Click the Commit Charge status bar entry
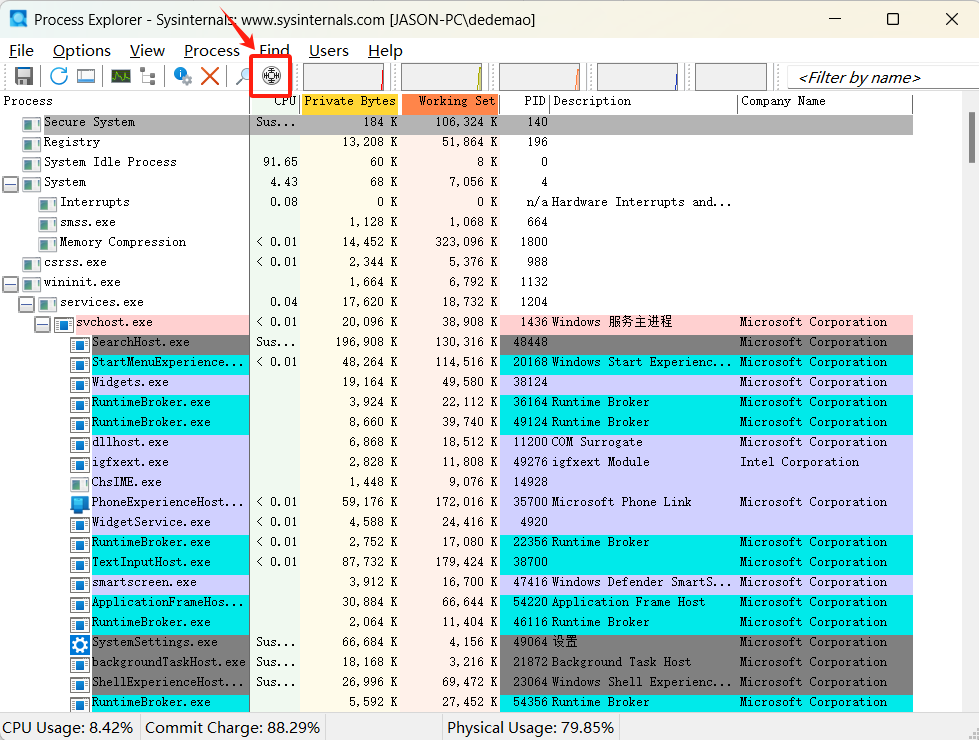 click(x=232, y=728)
